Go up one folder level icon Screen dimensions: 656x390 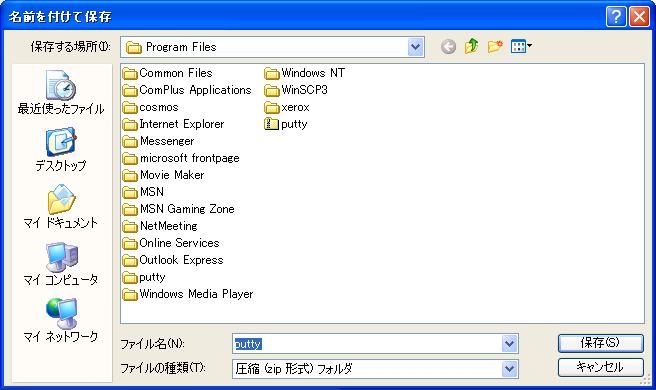(472, 46)
